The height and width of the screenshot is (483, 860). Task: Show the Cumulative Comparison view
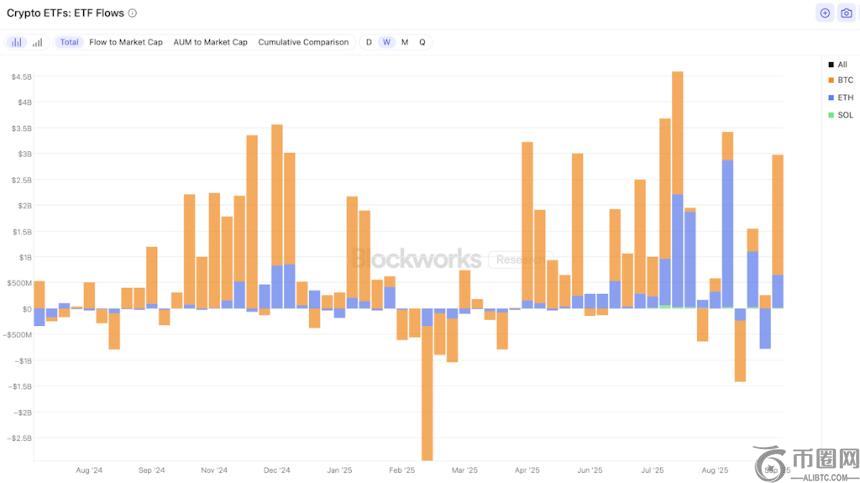303,42
